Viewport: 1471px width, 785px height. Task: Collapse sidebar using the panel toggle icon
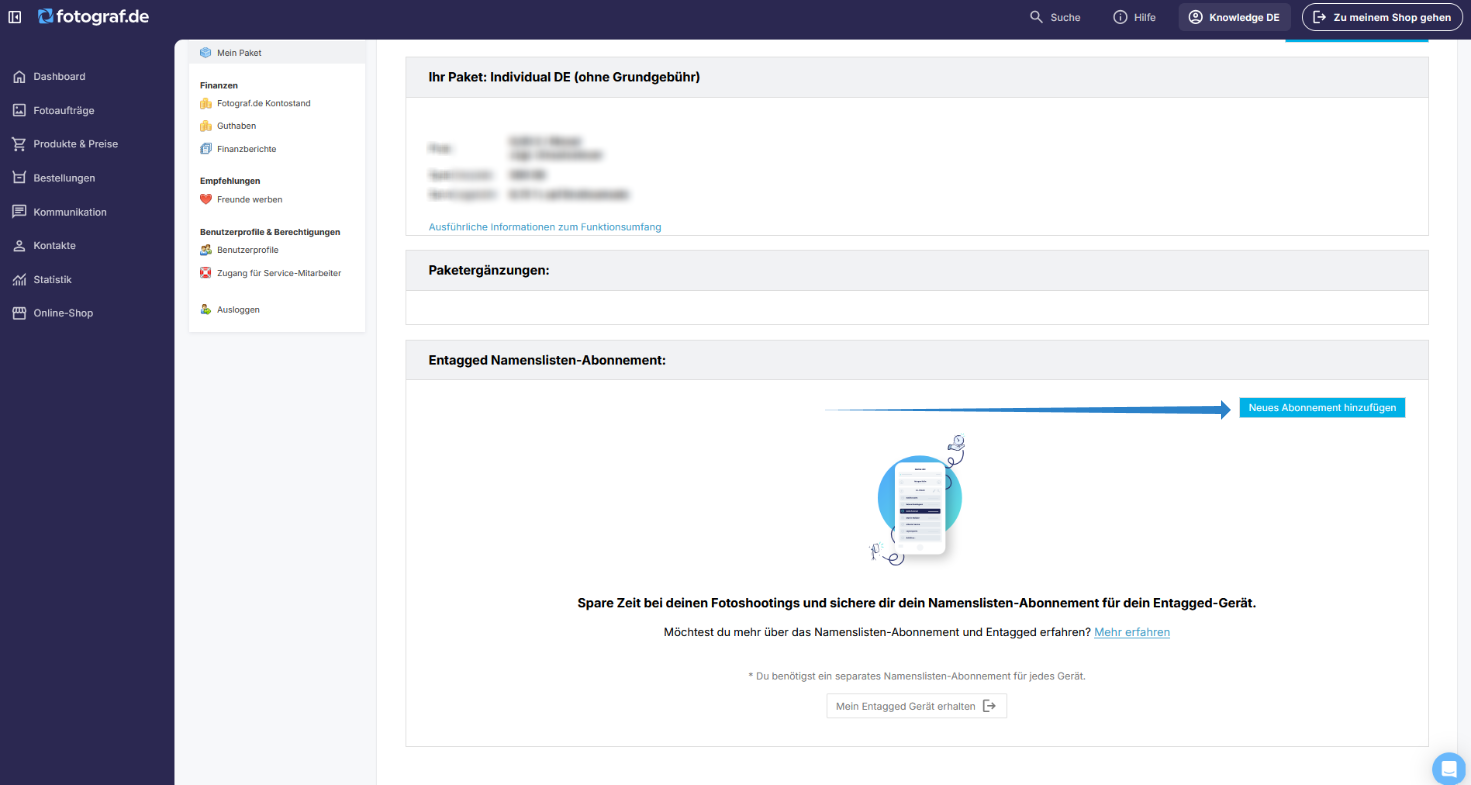tap(15, 17)
